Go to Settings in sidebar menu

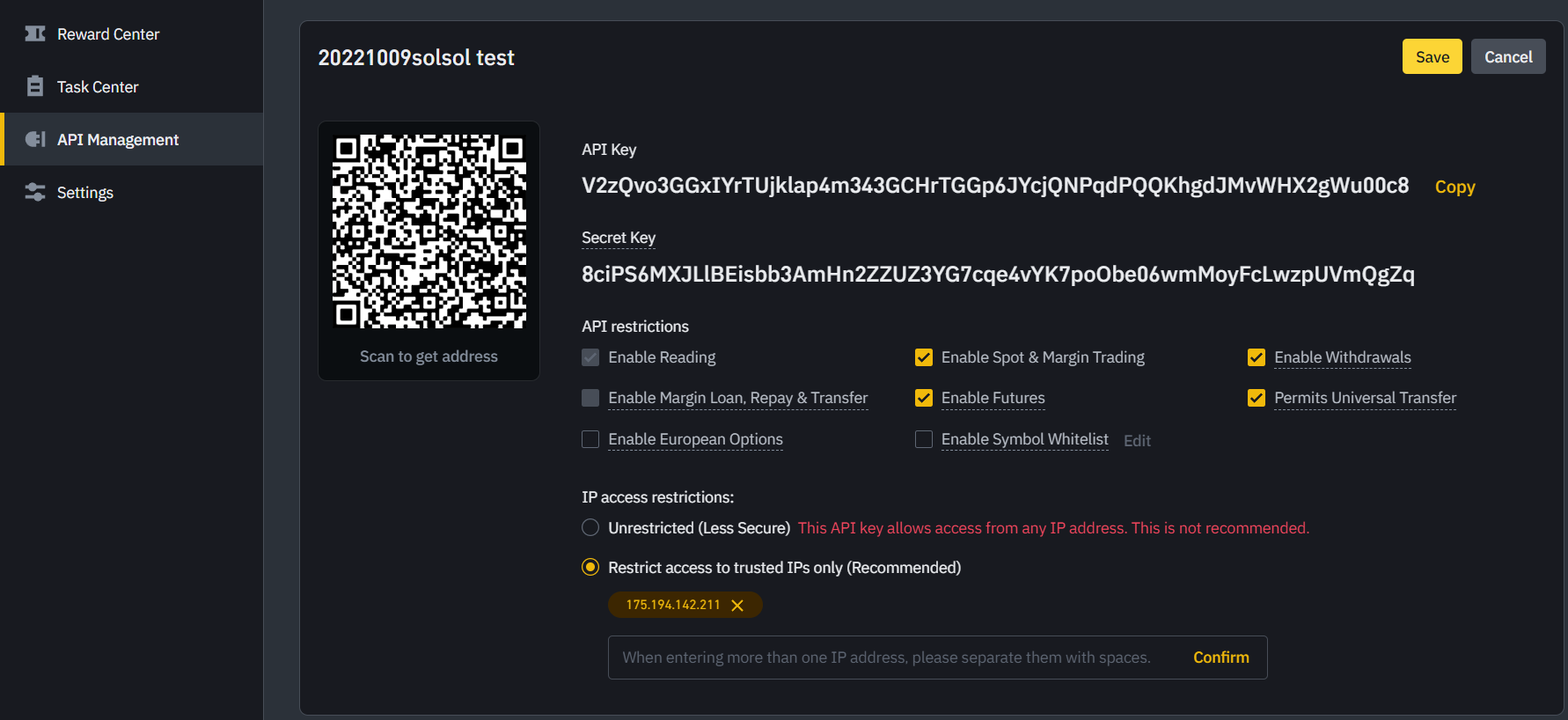pos(85,193)
